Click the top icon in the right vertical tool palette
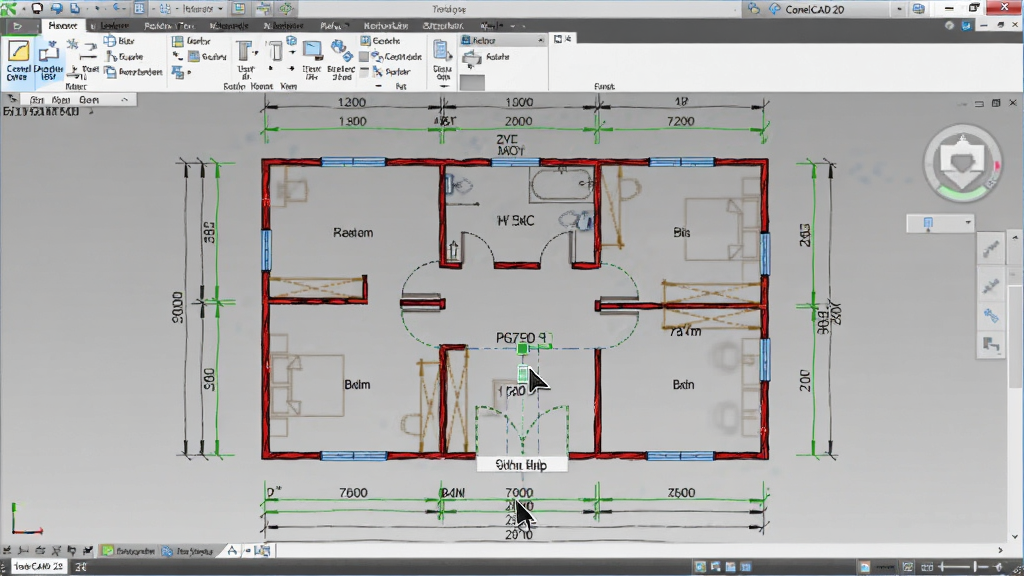The image size is (1024, 576). click(991, 248)
